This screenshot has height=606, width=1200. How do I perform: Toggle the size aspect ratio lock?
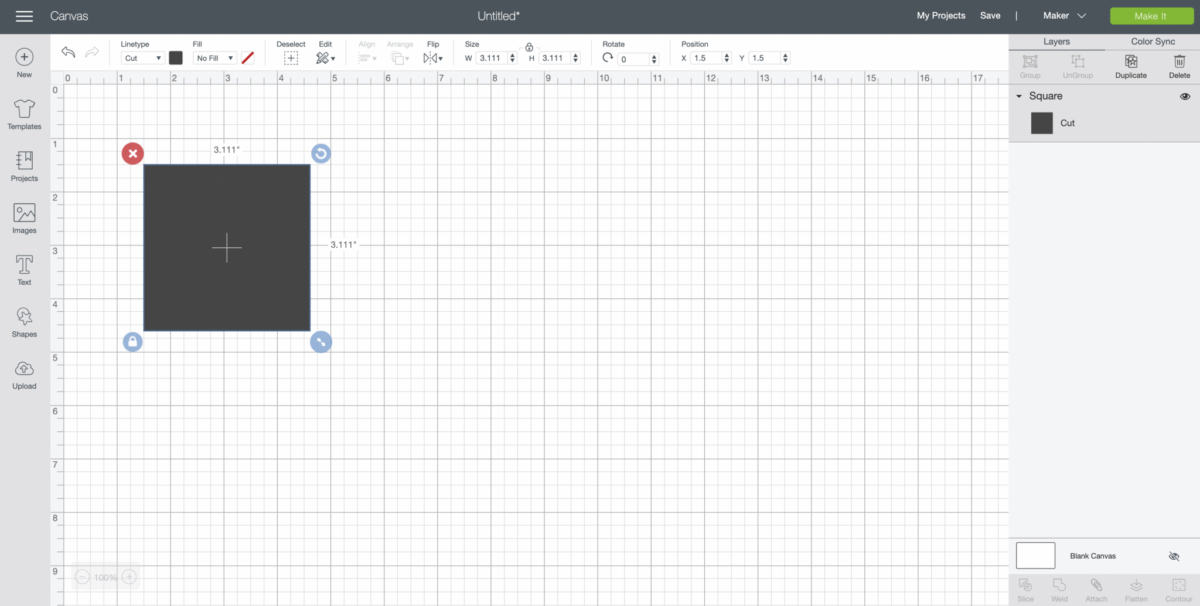(529, 47)
